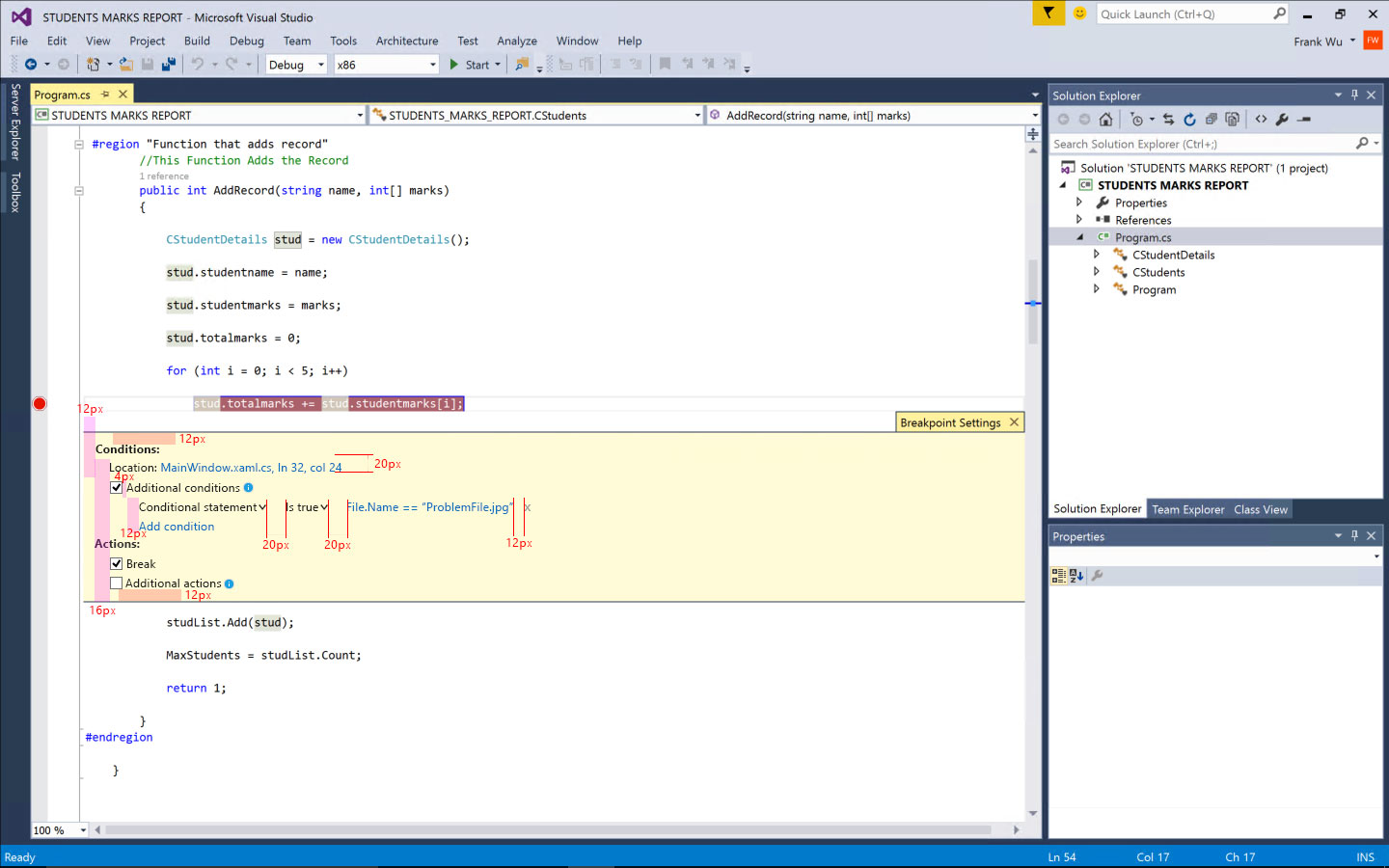Click the View Code angle-brackets icon
Image resolution: width=1389 pixels, height=868 pixels.
pyautogui.click(x=1261, y=120)
